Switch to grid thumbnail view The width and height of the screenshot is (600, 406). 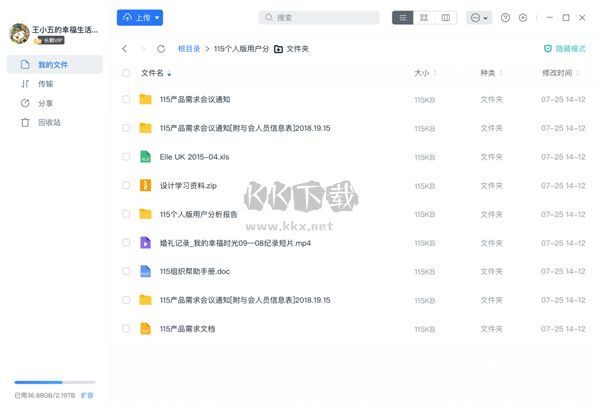coord(424,18)
